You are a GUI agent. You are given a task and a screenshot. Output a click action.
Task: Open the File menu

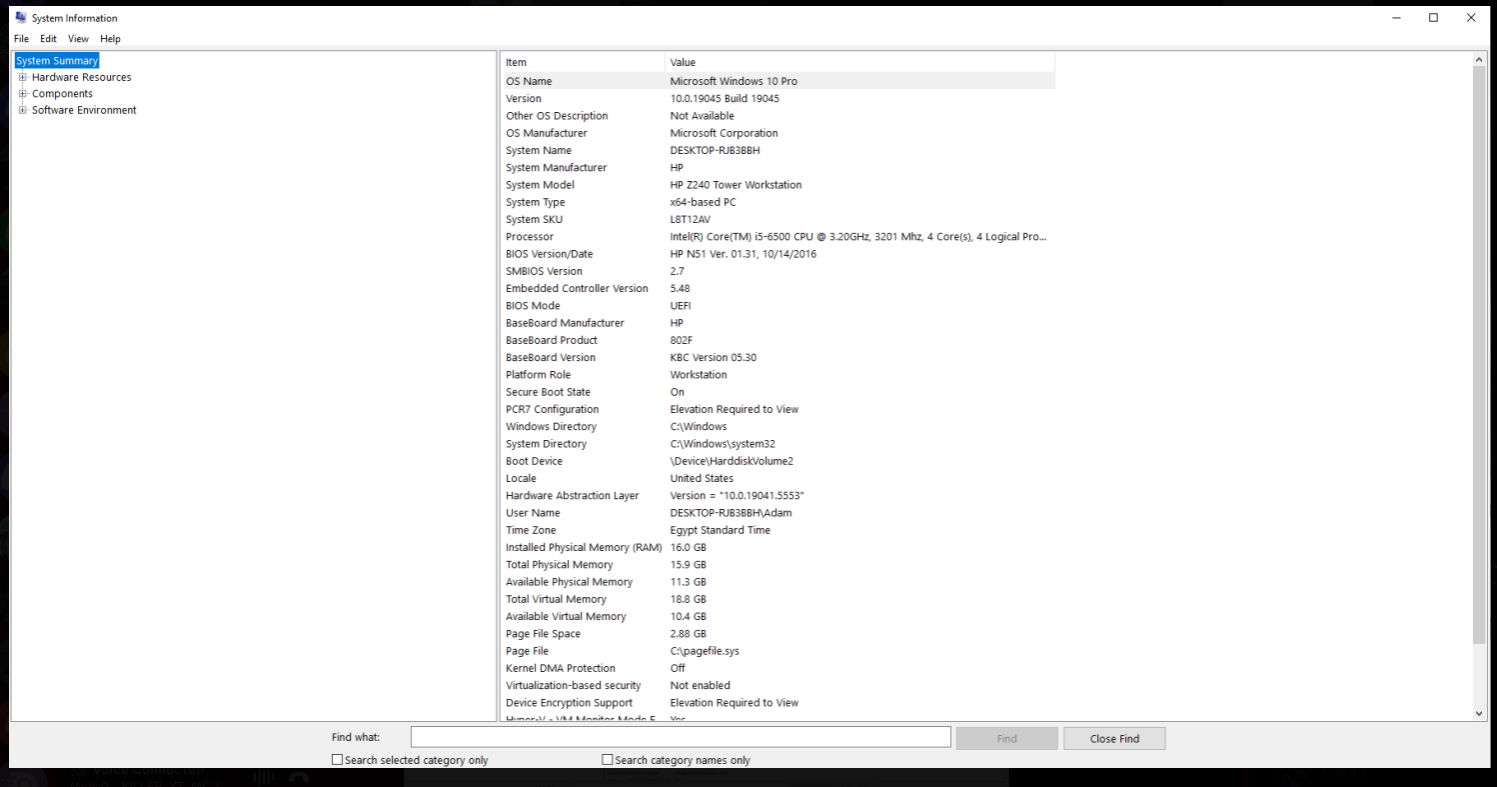pyautogui.click(x=21, y=39)
